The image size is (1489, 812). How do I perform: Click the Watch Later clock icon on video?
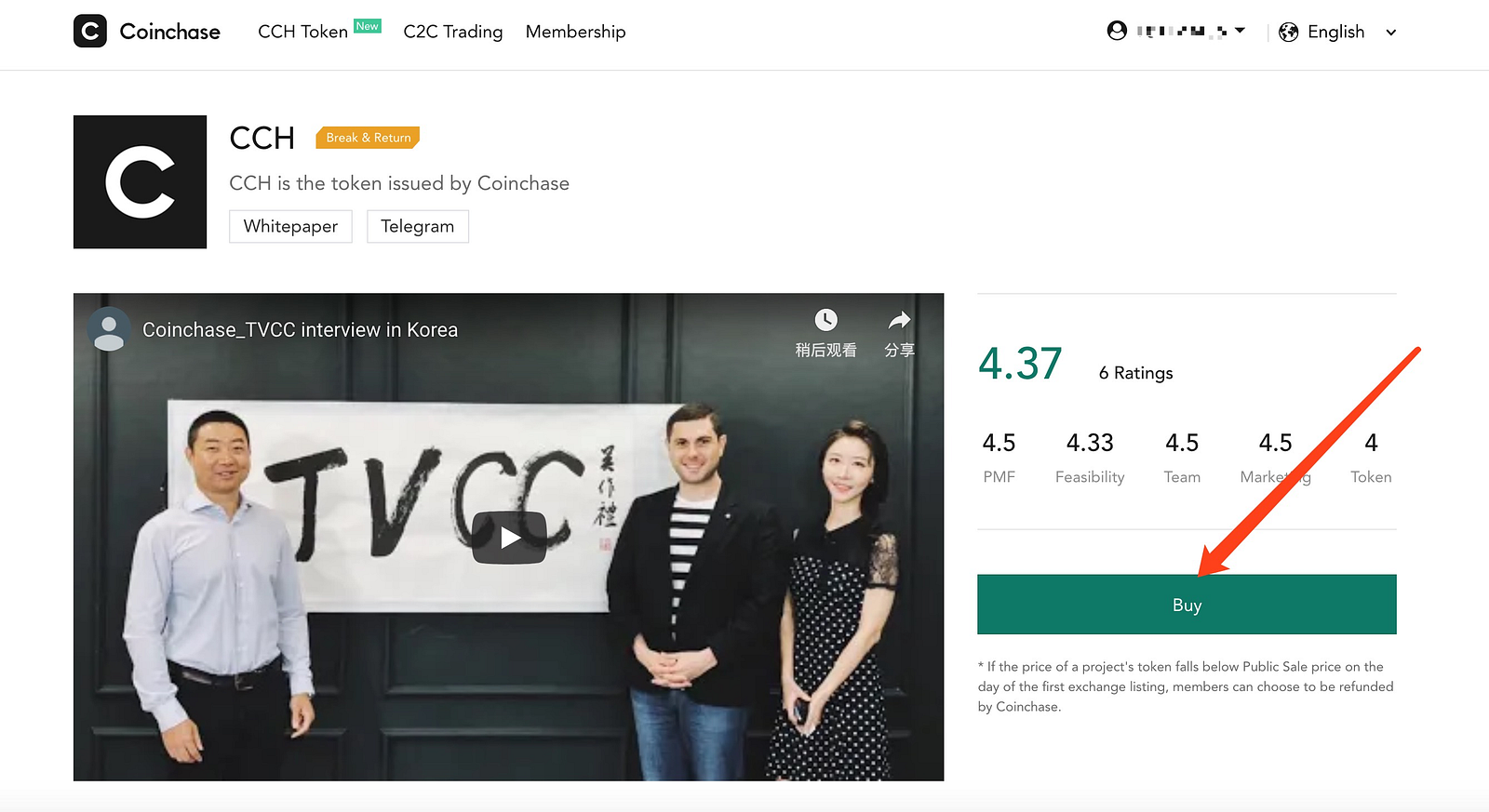825,320
